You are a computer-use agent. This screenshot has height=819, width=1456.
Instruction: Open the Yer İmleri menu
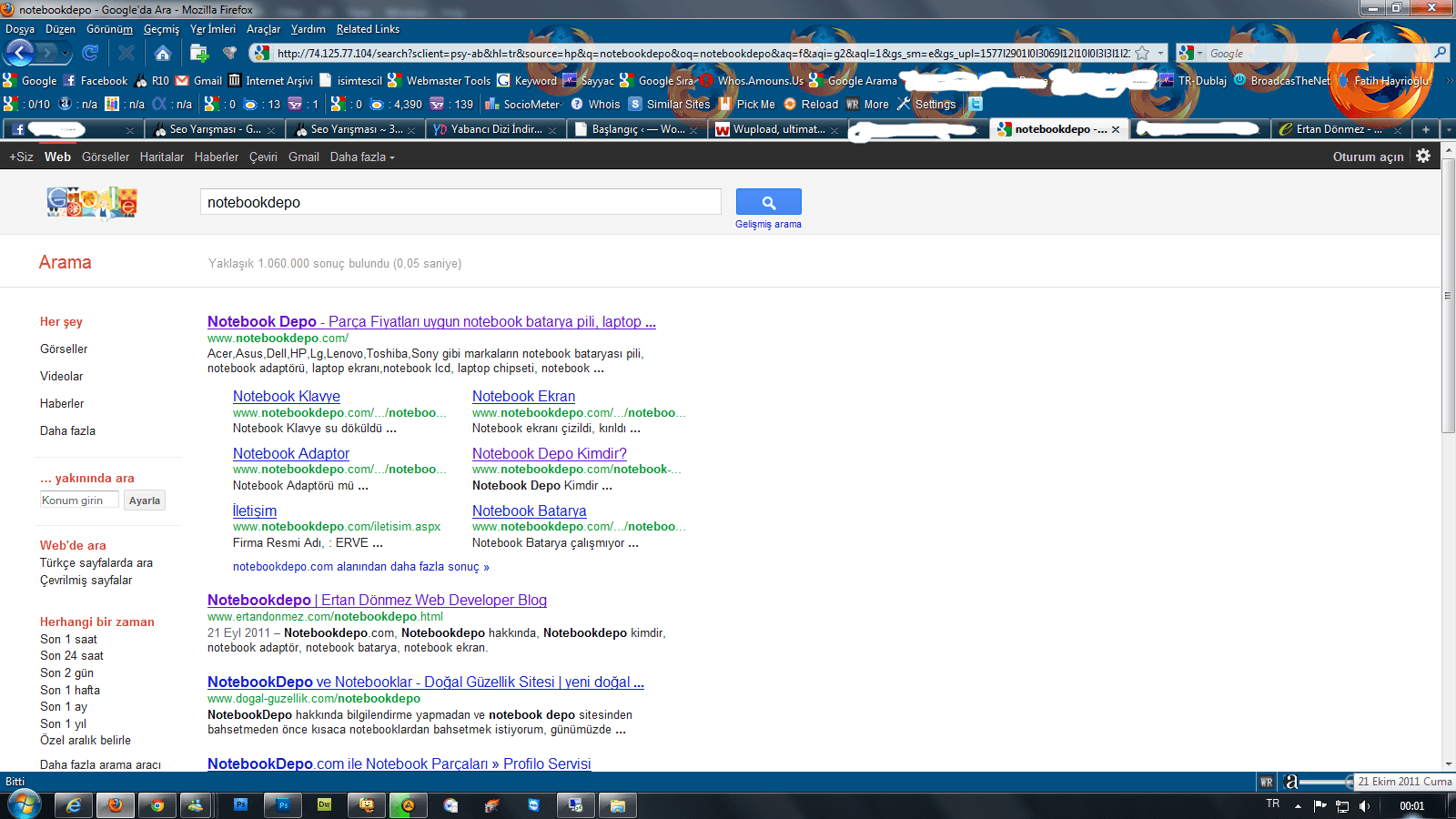pyautogui.click(x=213, y=29)
